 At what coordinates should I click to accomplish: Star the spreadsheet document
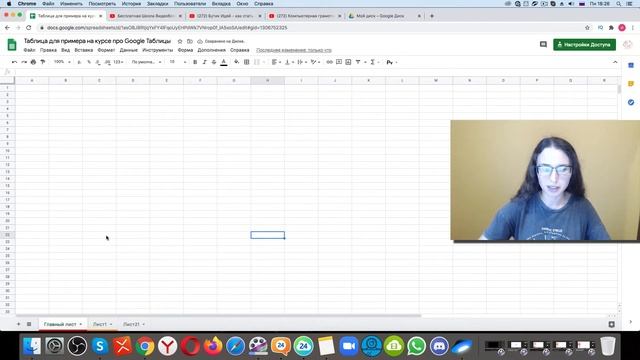coord(180,41)
